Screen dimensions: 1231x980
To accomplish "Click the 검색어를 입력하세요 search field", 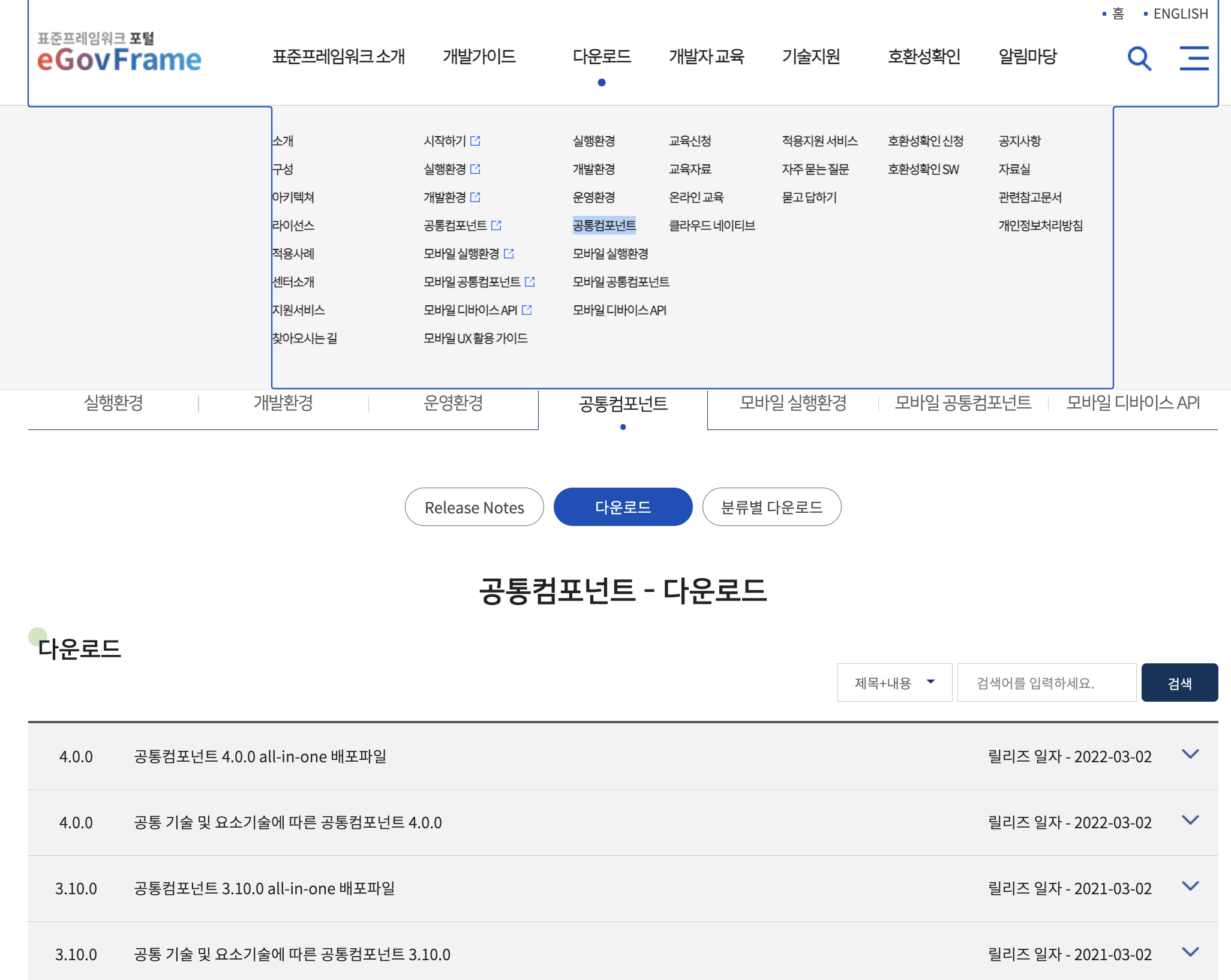I will 1046,683.
